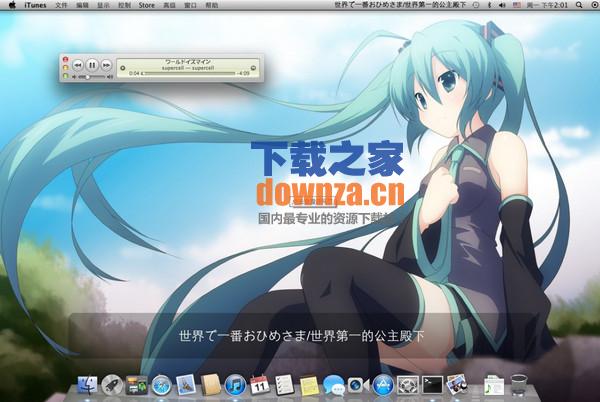Open the Apple menu
The width and height of the screenshot is (600, 402).
[x=12, y=5]
